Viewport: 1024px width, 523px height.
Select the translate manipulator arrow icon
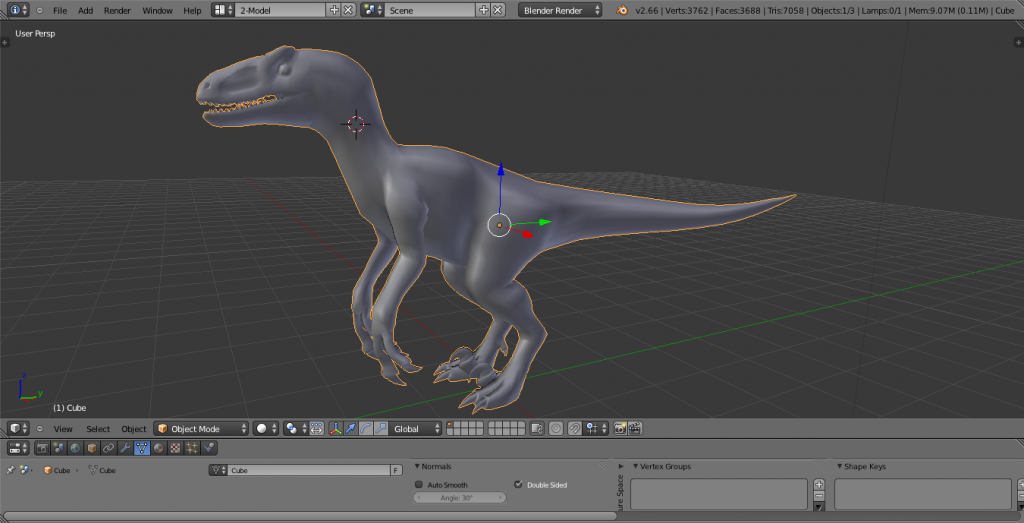pyautogui.click(x=351, y=428)
